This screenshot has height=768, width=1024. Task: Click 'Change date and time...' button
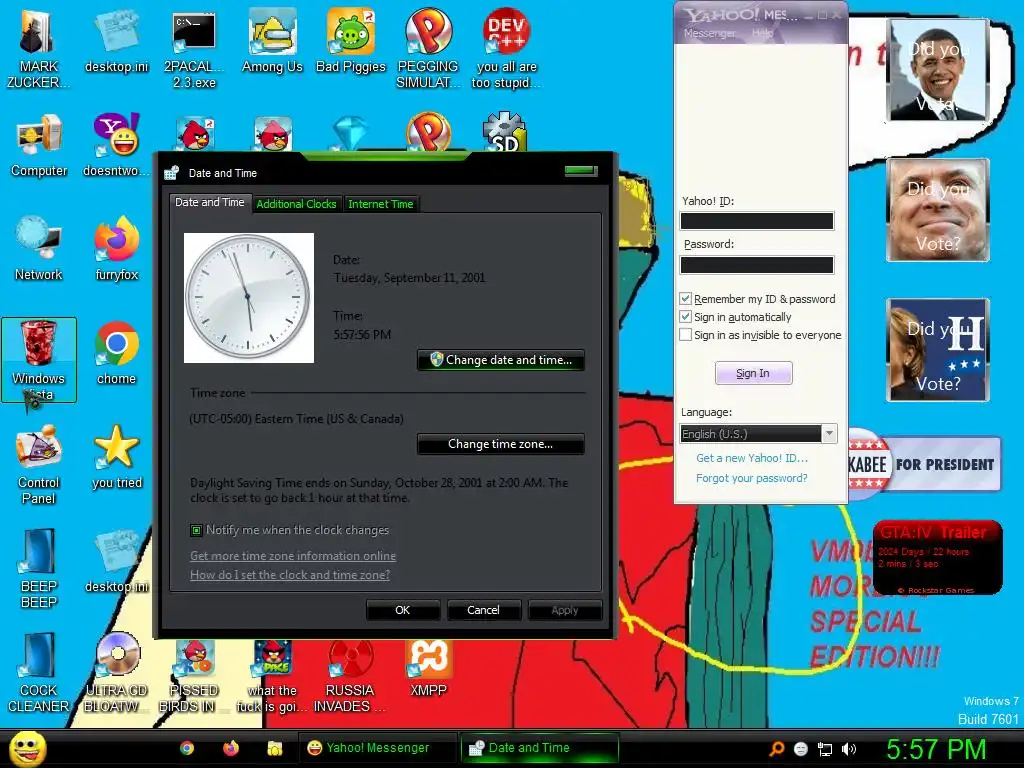click(500, 360)
